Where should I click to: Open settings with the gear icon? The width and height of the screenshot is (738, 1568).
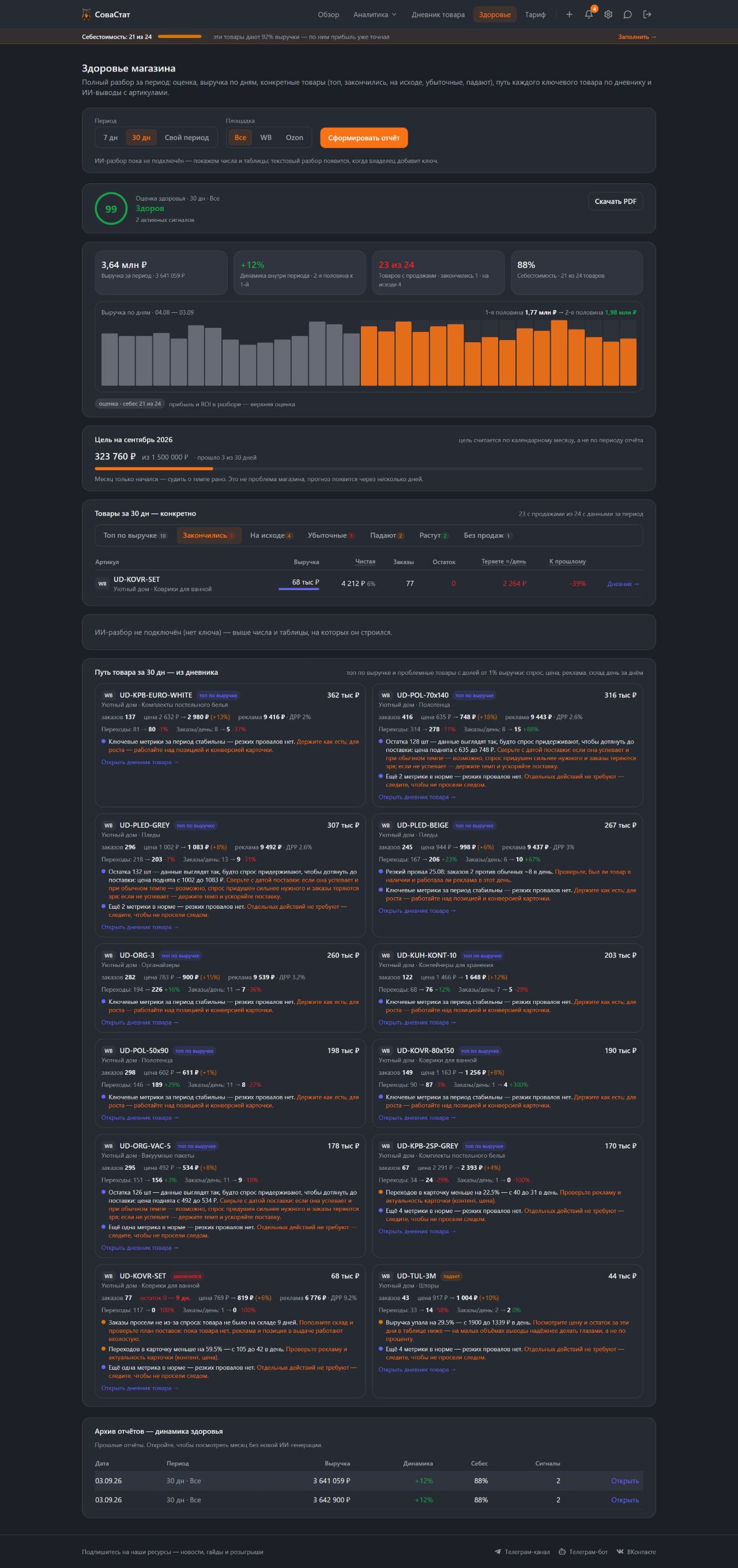608,14
